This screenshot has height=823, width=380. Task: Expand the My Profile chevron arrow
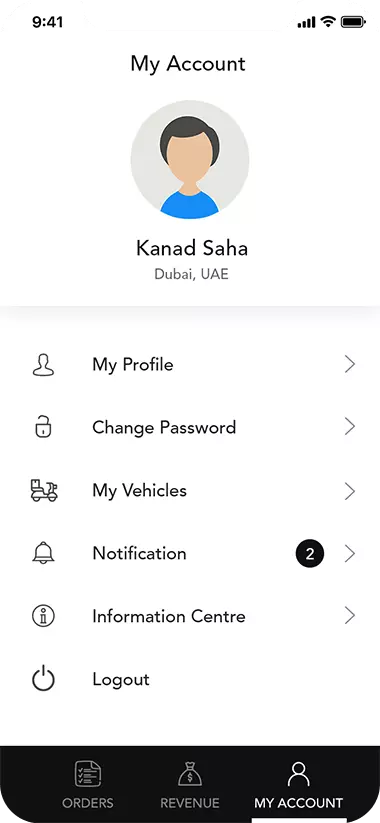pyautogui.click(x=350, y=364)
